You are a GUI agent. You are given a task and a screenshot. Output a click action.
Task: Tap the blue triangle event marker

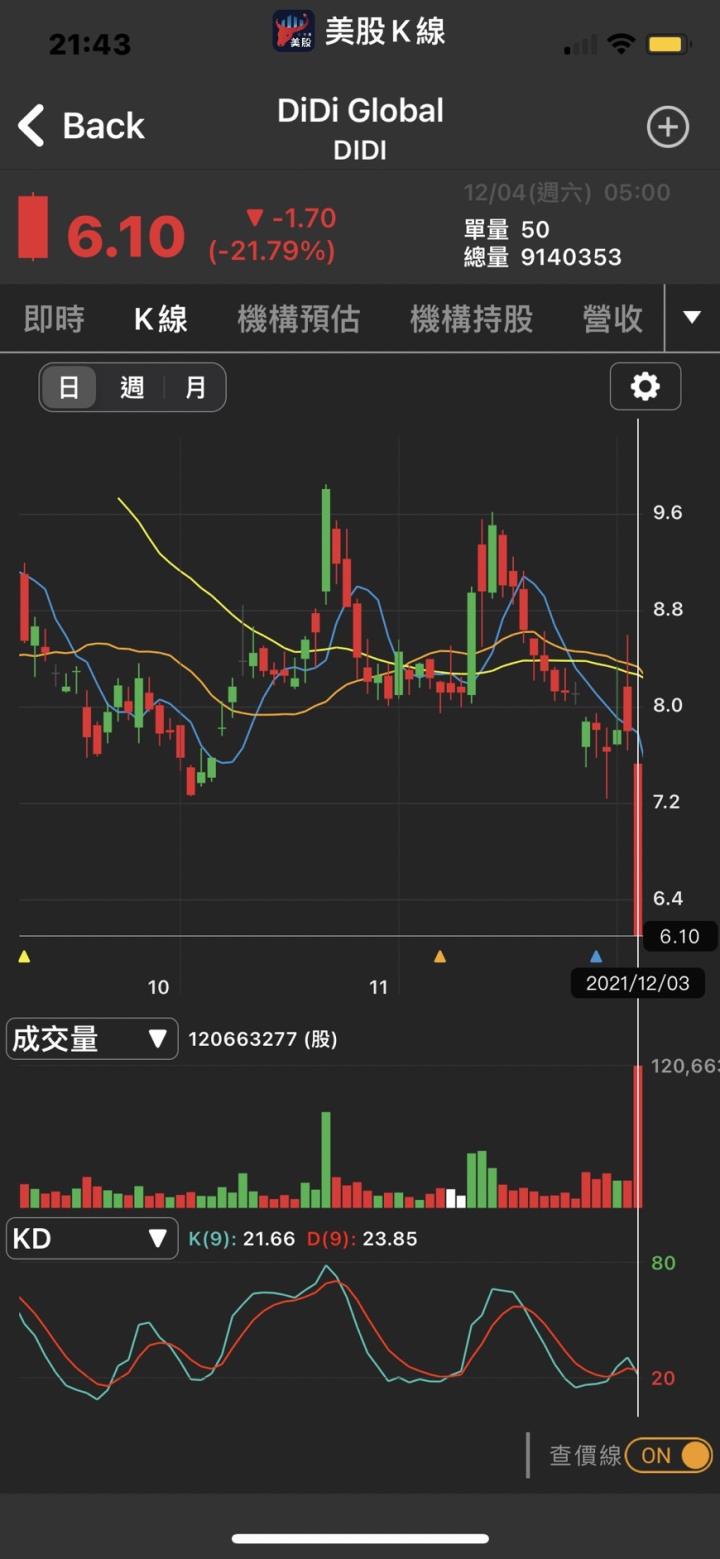tap(597, 957)
